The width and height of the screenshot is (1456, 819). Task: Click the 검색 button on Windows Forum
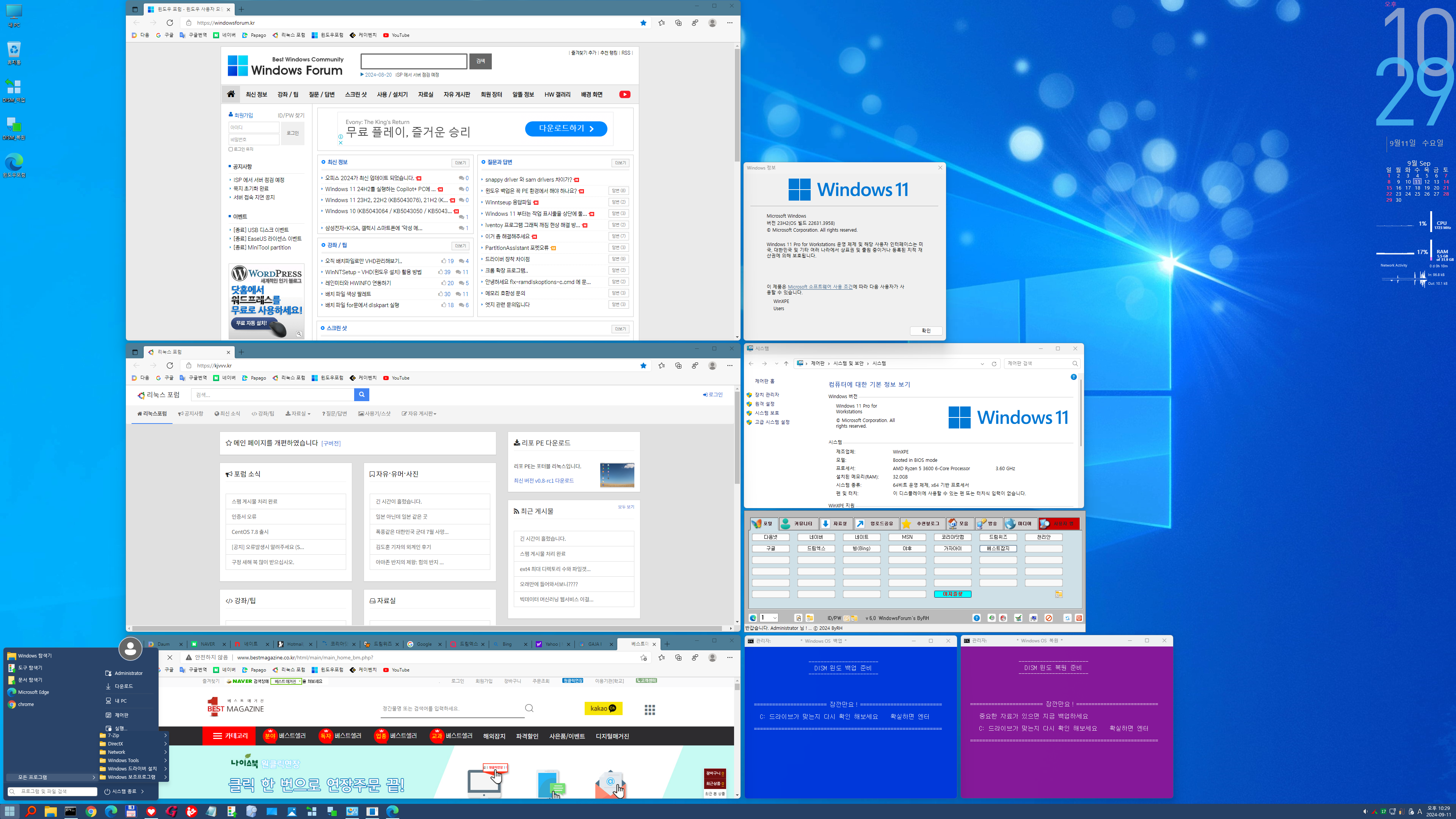[x=480, y=61]
